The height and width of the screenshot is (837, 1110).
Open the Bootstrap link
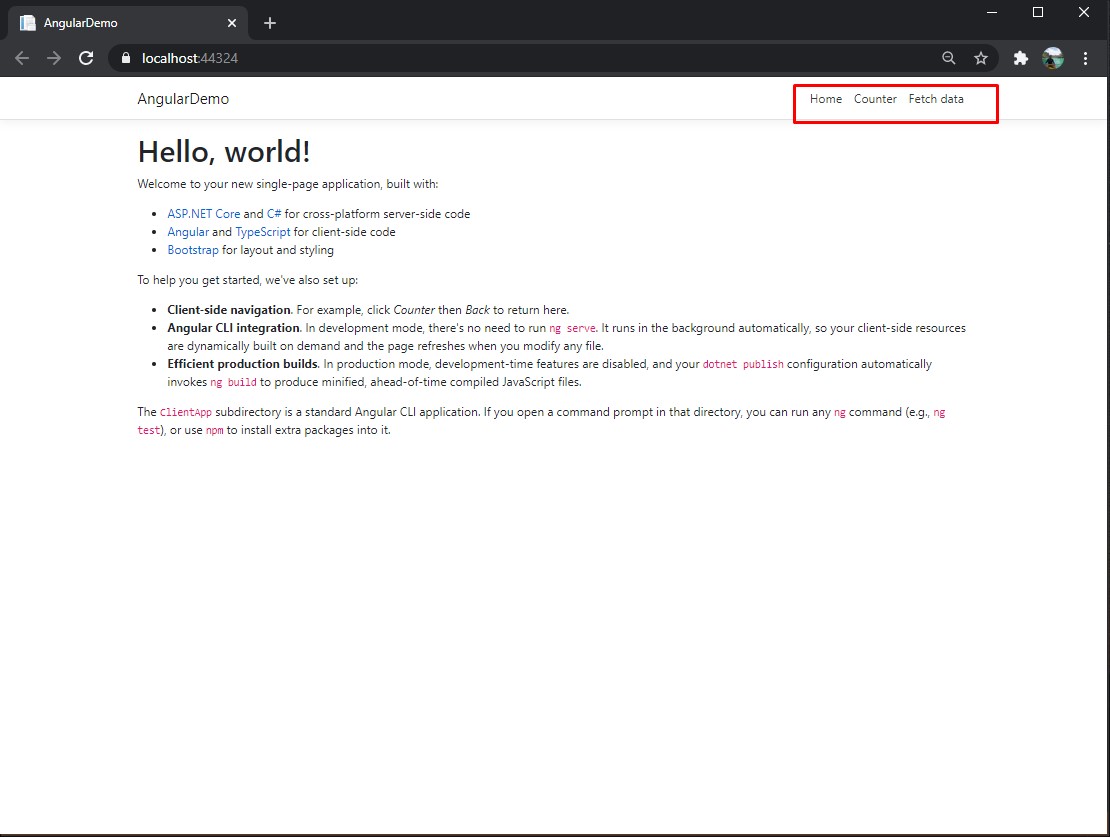(x=193, y=250)
